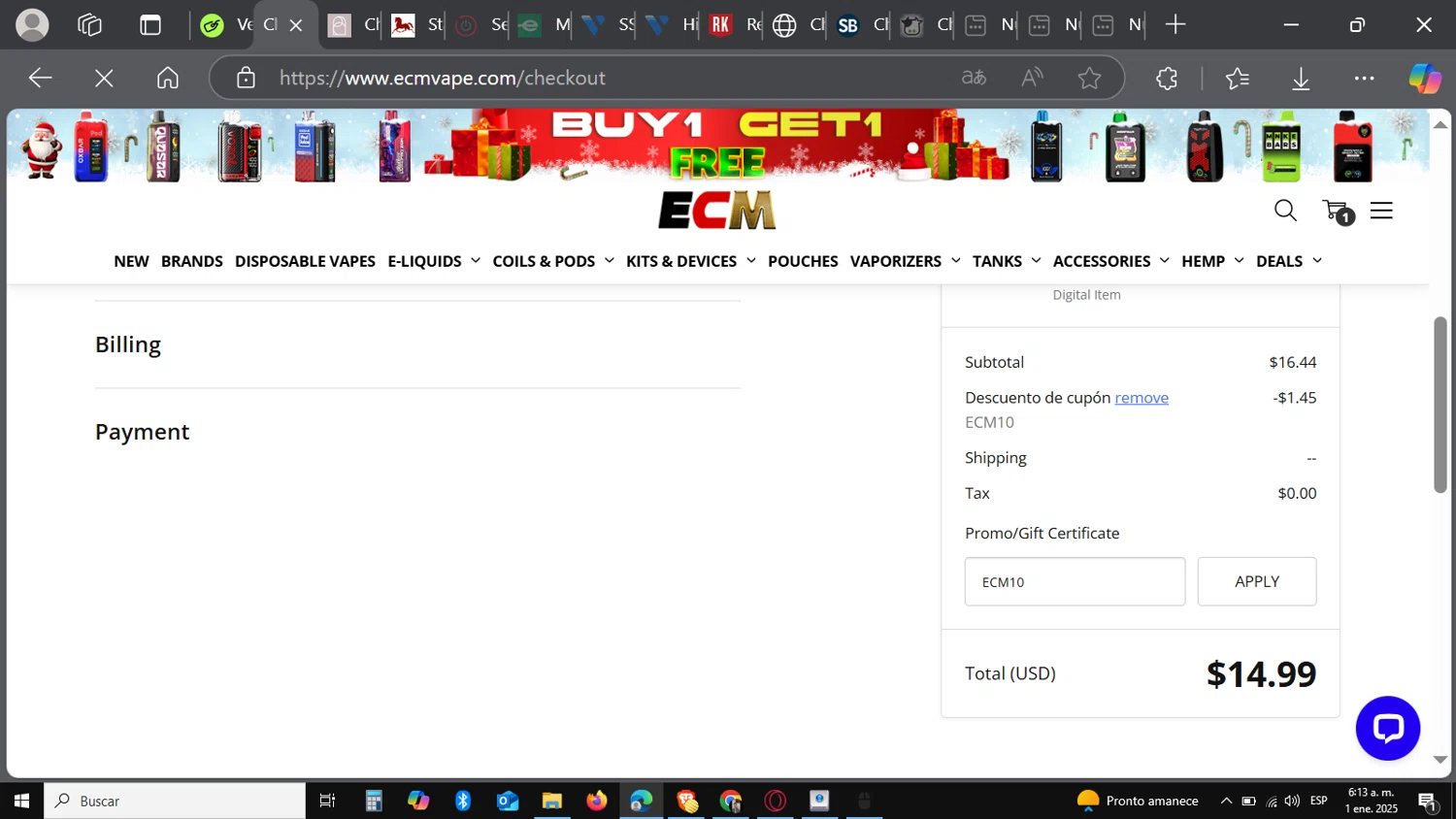Image resolution: width=1456 pixels, height=819 pixels.
Task: Click scrollbar down arrow
Action: (1440, 760)
